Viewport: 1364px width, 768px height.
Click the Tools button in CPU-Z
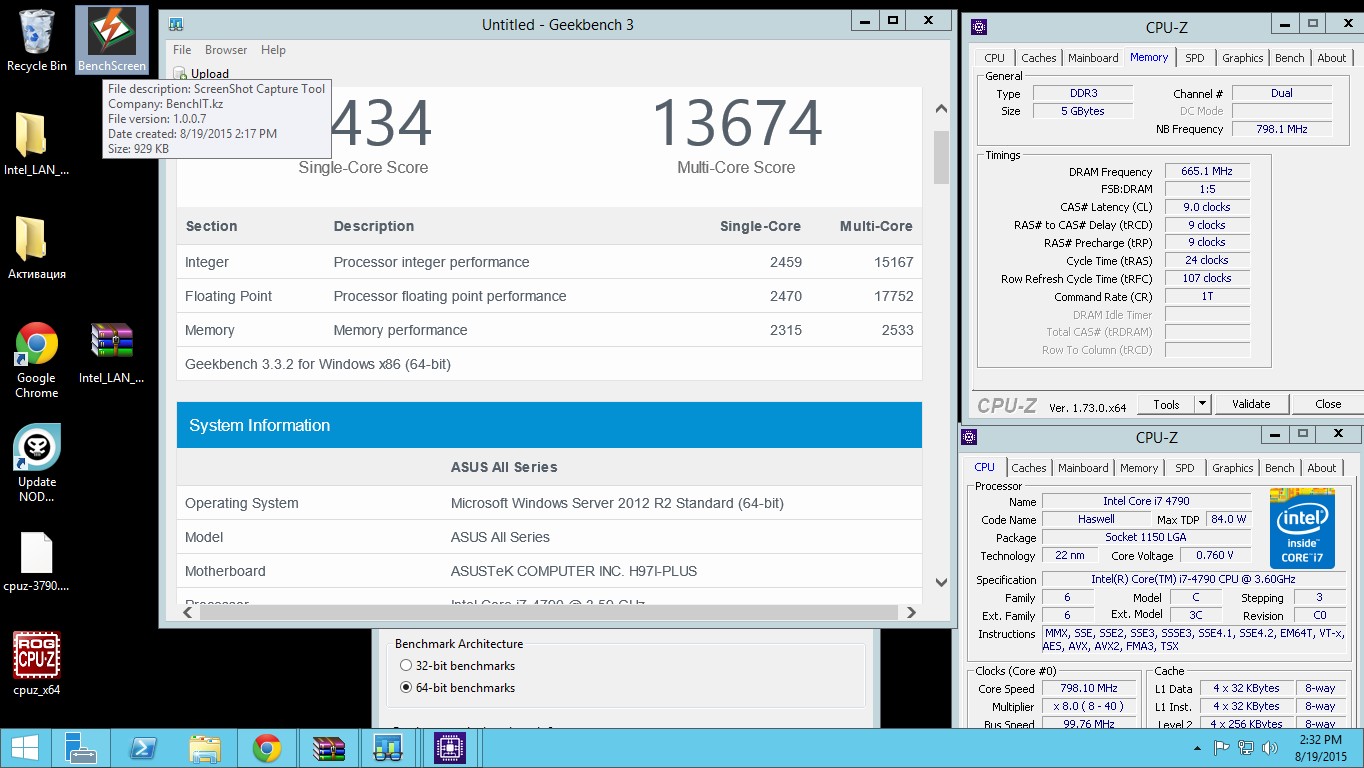[1166, 404]
